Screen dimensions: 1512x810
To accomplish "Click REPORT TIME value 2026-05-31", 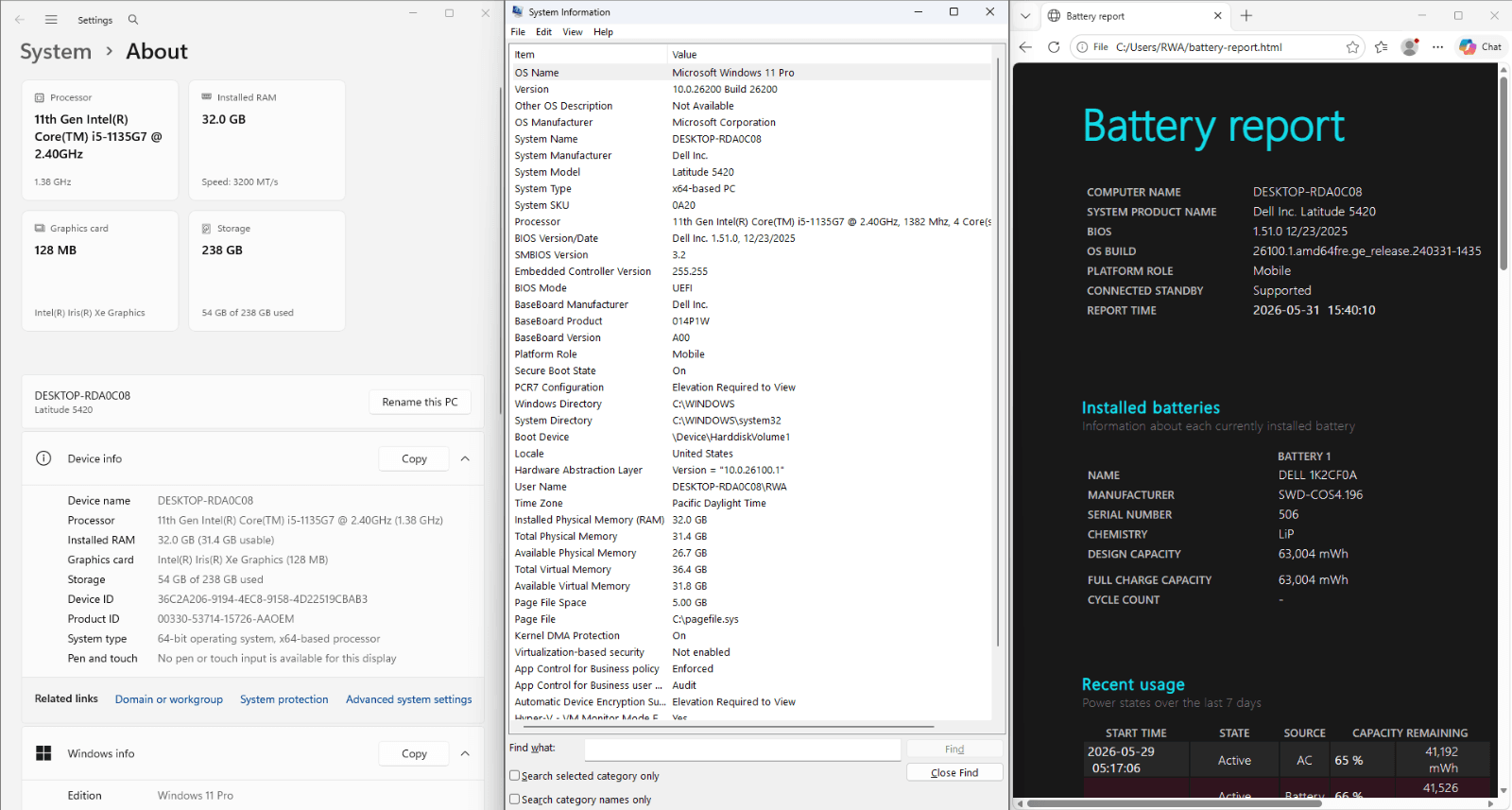I will tap(1314, 310).
